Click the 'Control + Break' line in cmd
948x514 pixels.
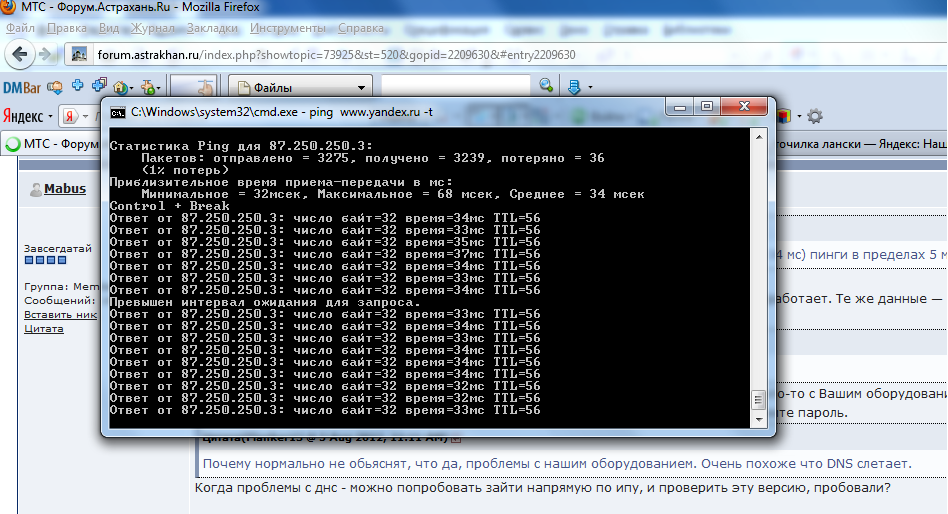click(x=169, y=206)
